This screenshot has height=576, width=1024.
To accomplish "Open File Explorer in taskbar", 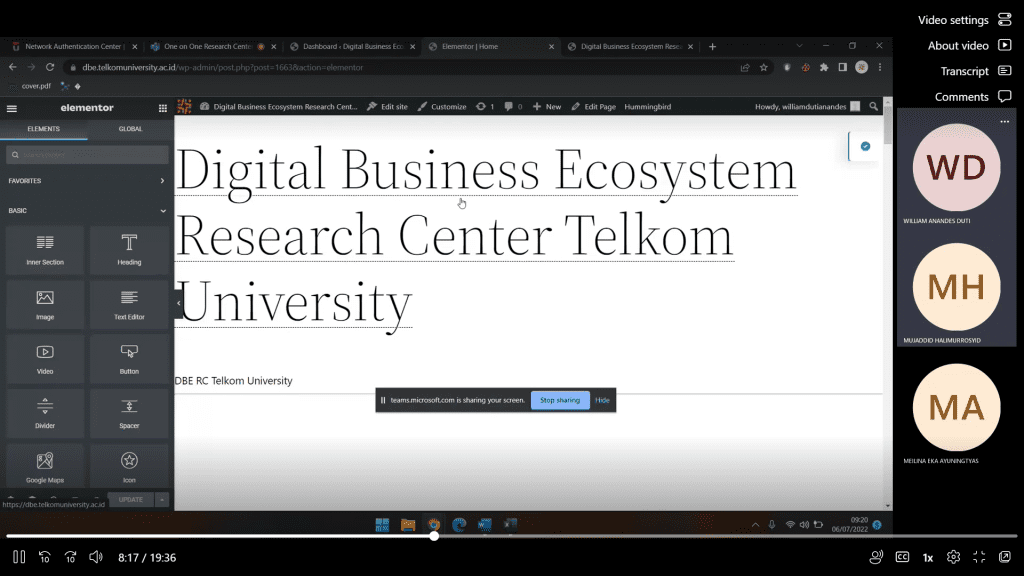I will 408,524.
